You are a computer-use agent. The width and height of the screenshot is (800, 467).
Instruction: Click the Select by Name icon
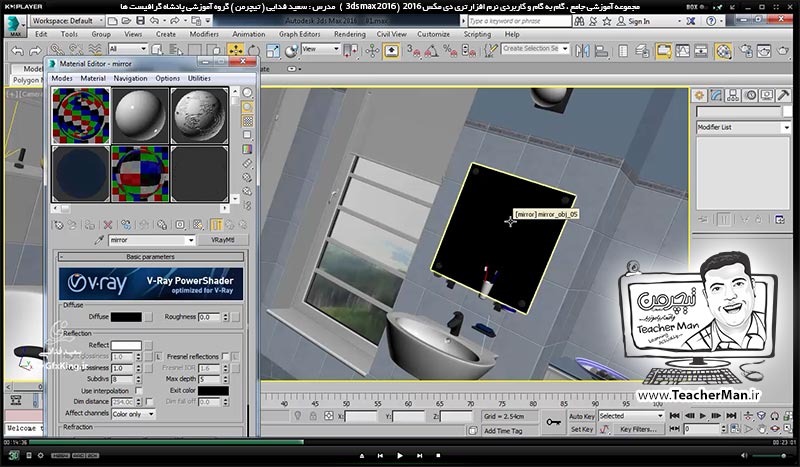[176, 51]
